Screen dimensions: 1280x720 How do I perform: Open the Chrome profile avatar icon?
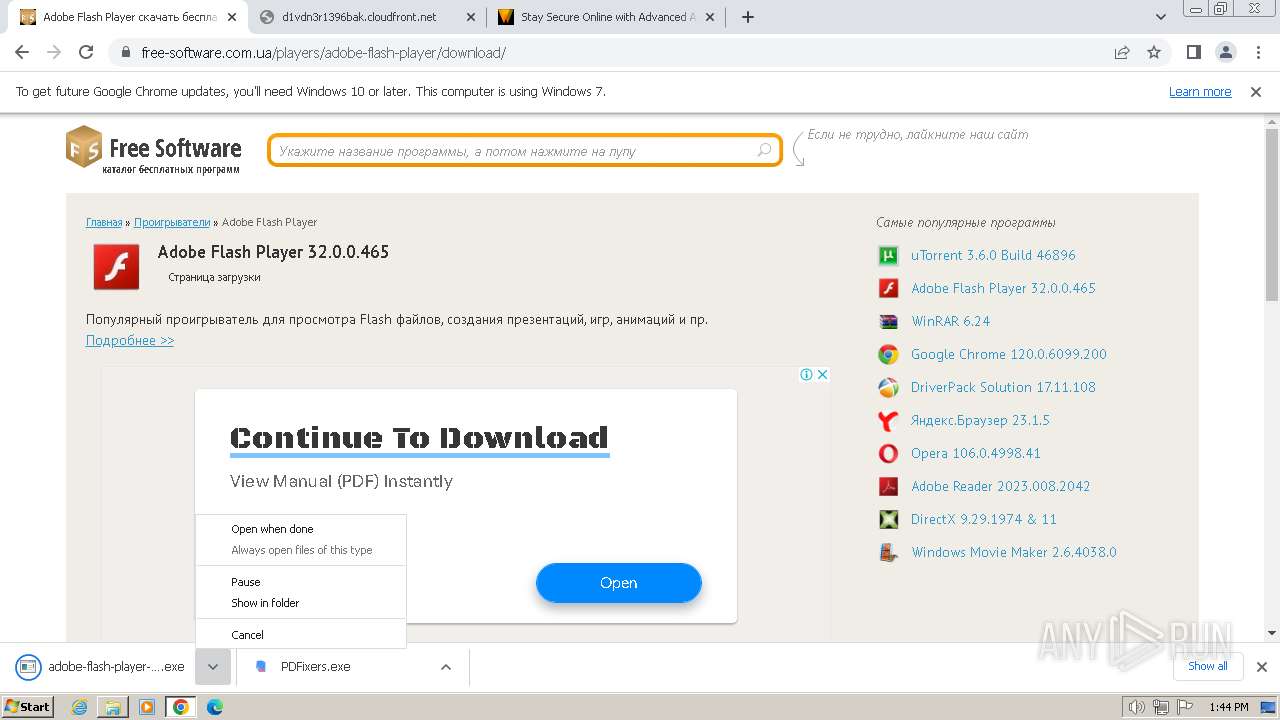[x=1226, y=53]
